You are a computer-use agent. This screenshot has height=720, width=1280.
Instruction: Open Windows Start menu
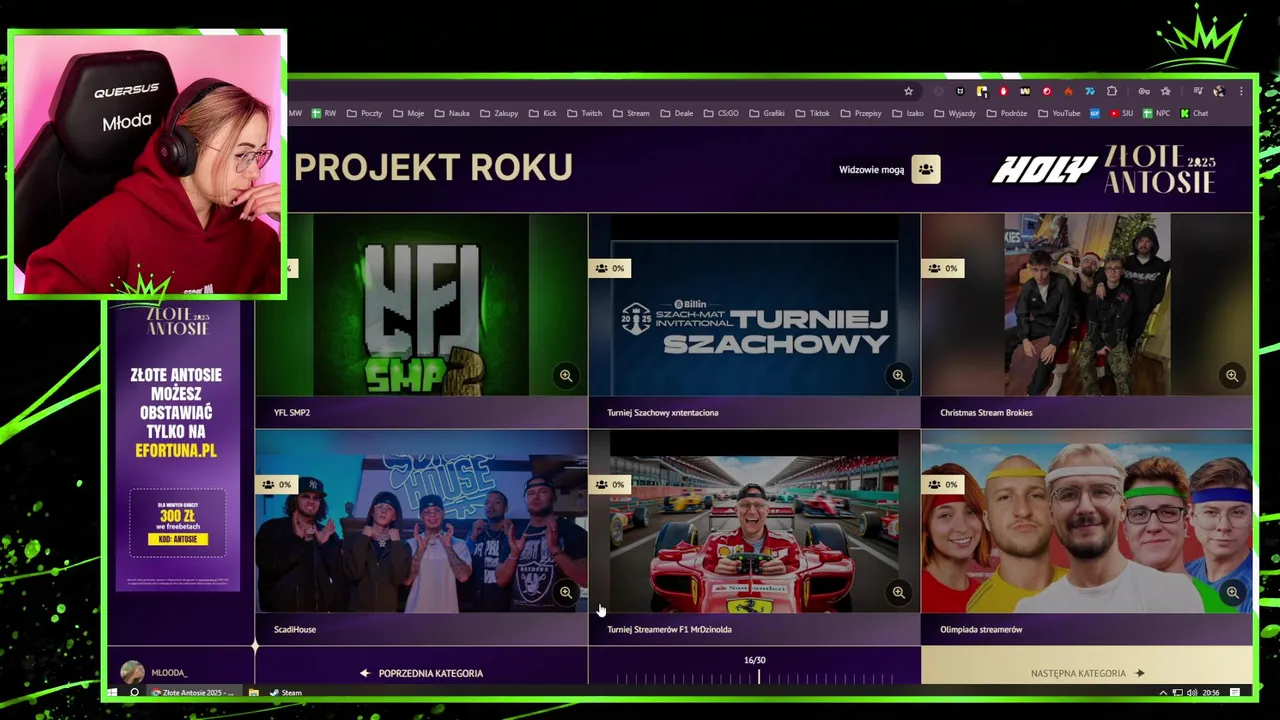[113, 692]
